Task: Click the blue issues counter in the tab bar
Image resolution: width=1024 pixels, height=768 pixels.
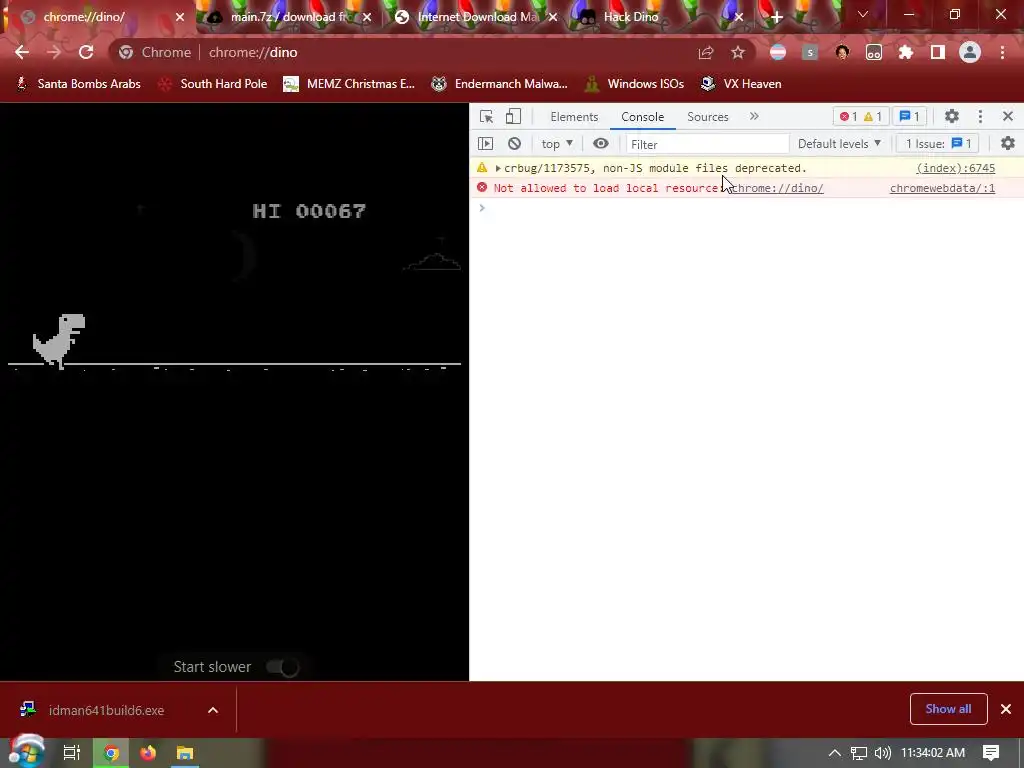Action: [909, 116]
